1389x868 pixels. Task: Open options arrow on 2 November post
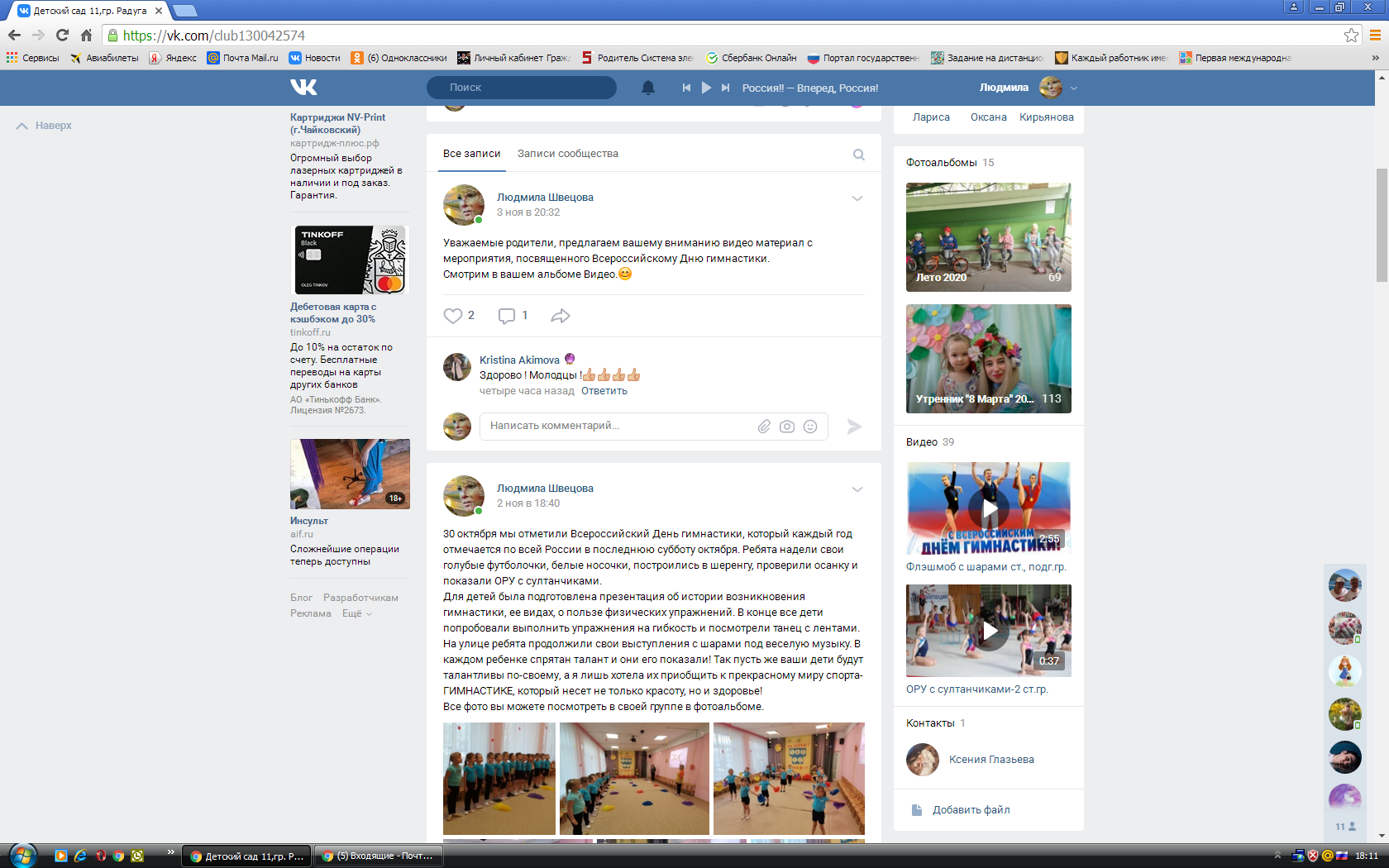[x=857, y=489]
